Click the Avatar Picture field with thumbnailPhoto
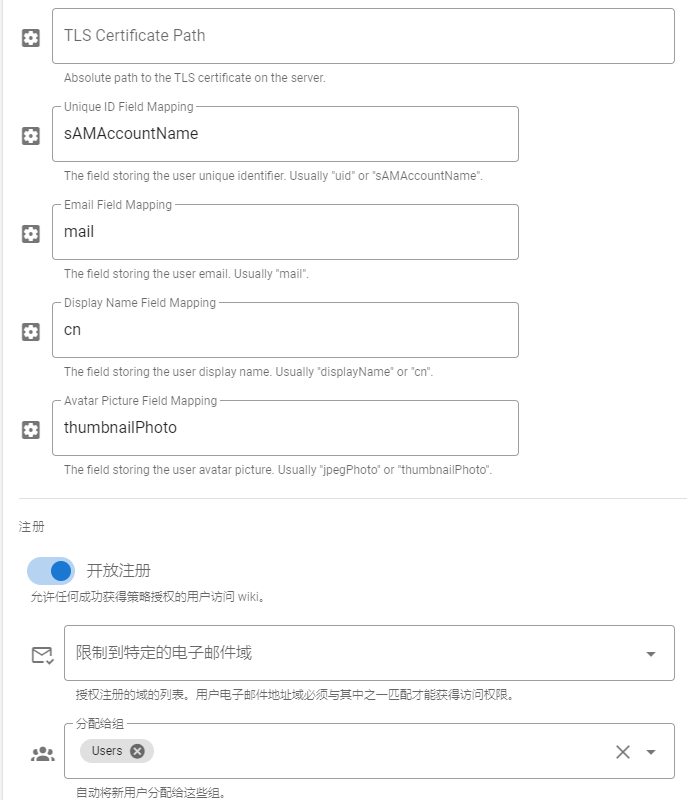The width and height of the screenshot is (689, 800). (x=285, y=428)
